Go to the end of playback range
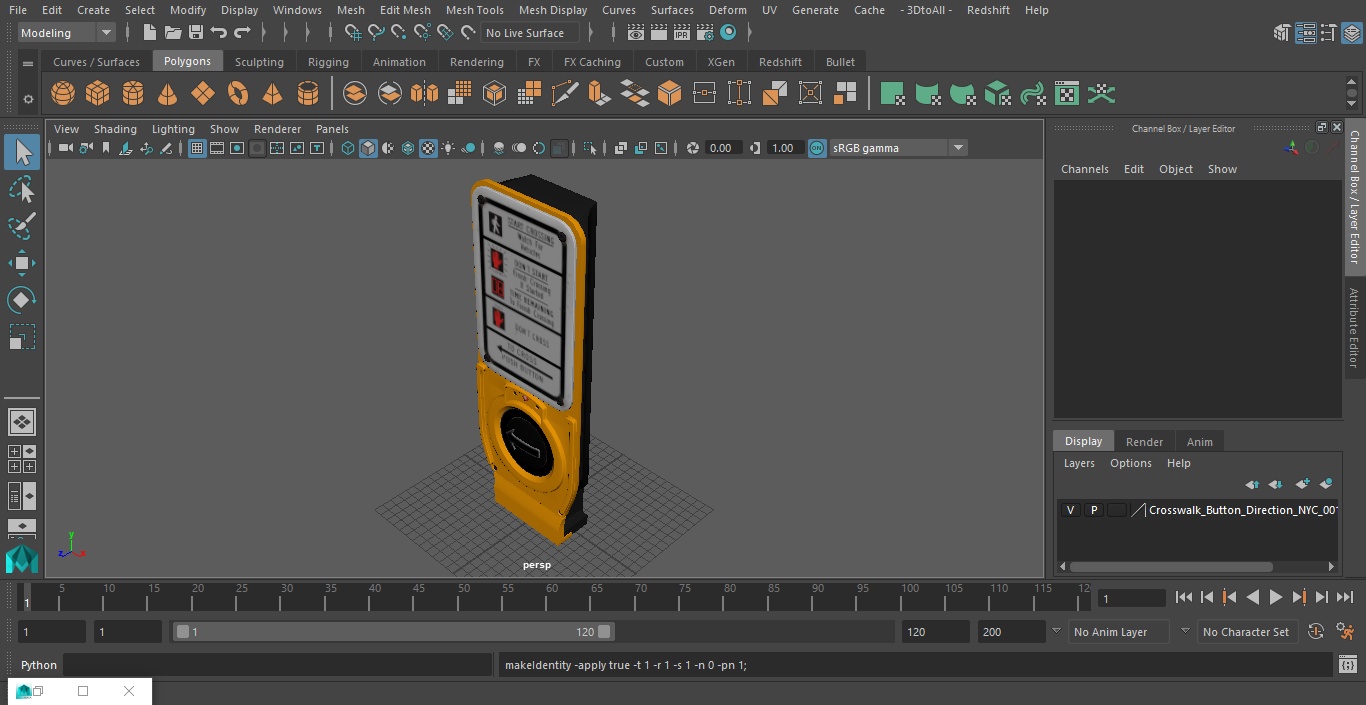 pos(1345,597)
